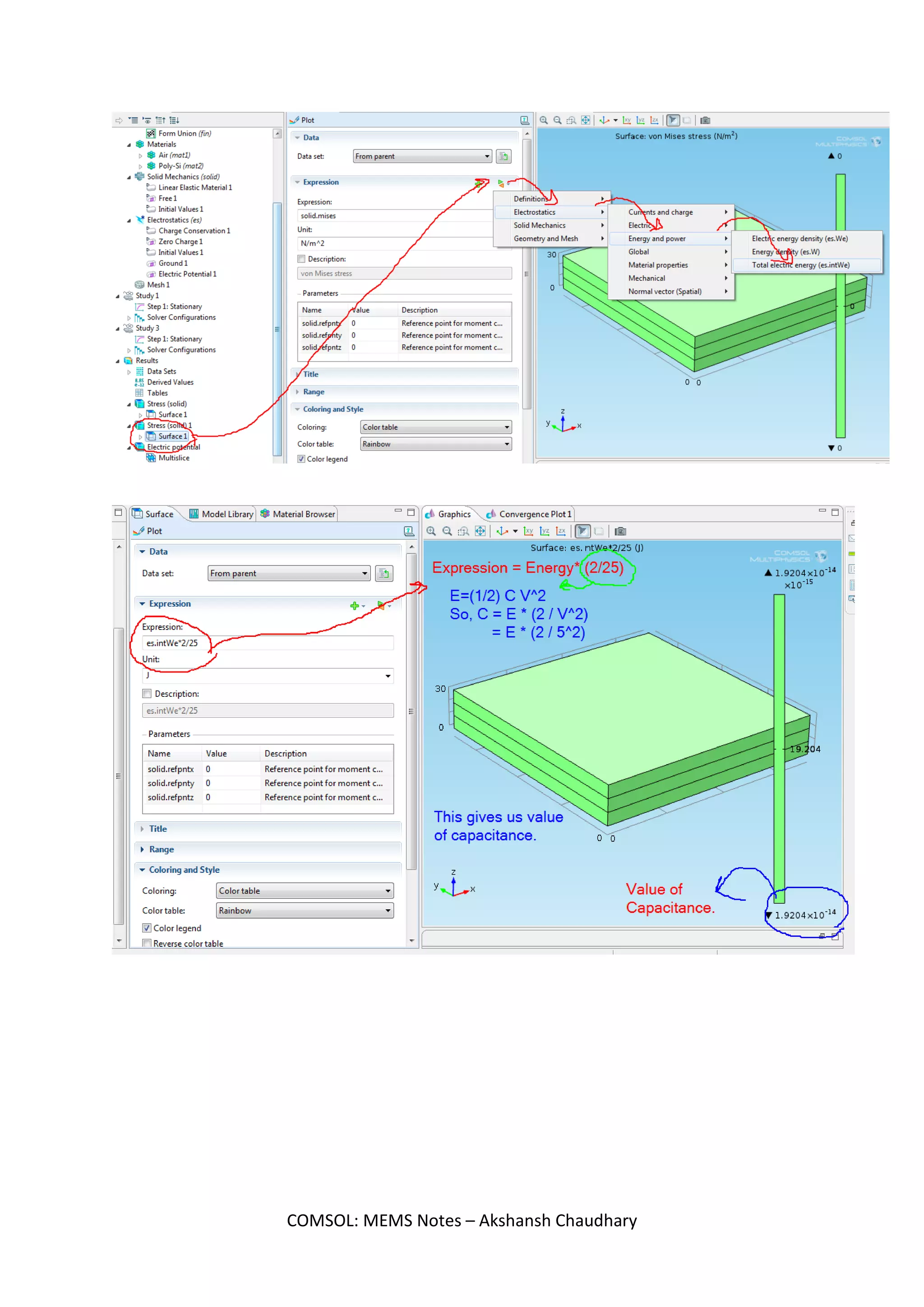Image resolution: width=924 pixels, height=1307 pixels.
Task: Select default 3D view in lower Graphics toolbar
Action: pos(503,531)
